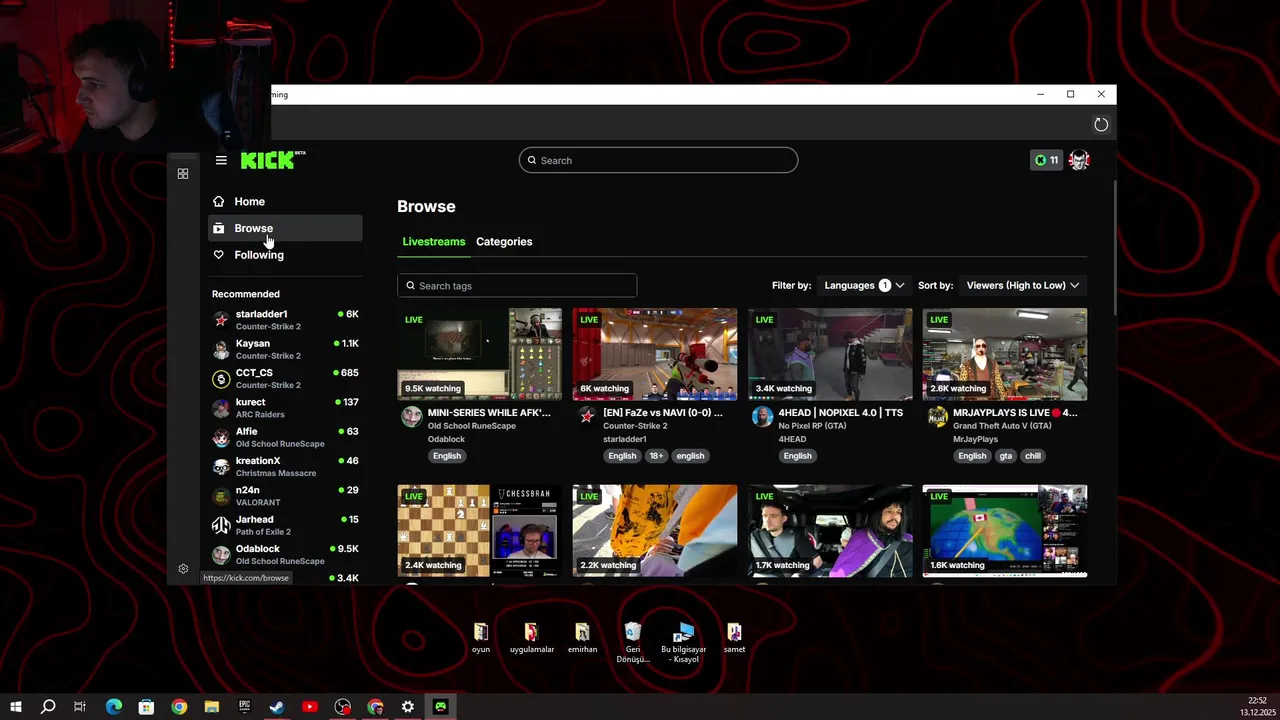Open the settings gear in left strip
The image size is (1280, 720).
pyautogui.click(x=183, y=569)
